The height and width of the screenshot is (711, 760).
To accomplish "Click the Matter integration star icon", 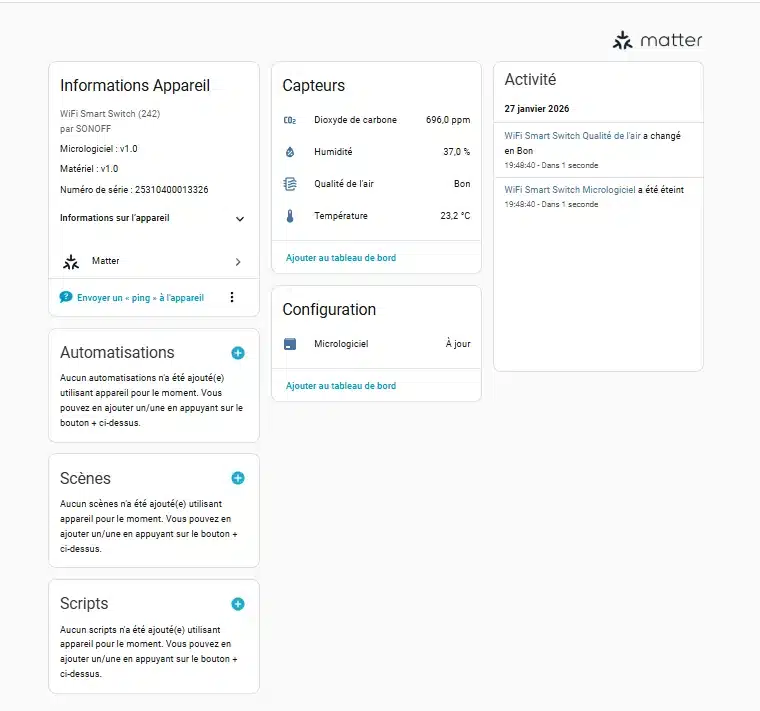I will tap(71, 261).
